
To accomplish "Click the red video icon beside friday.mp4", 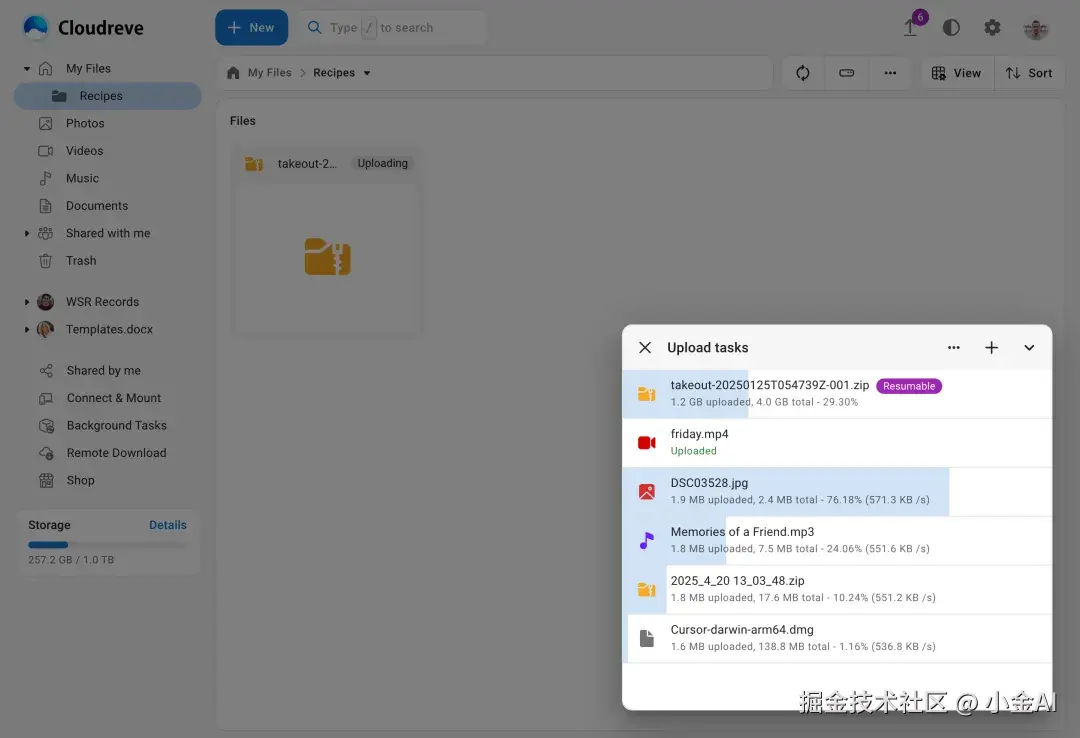I will click(x=646, y=443).
